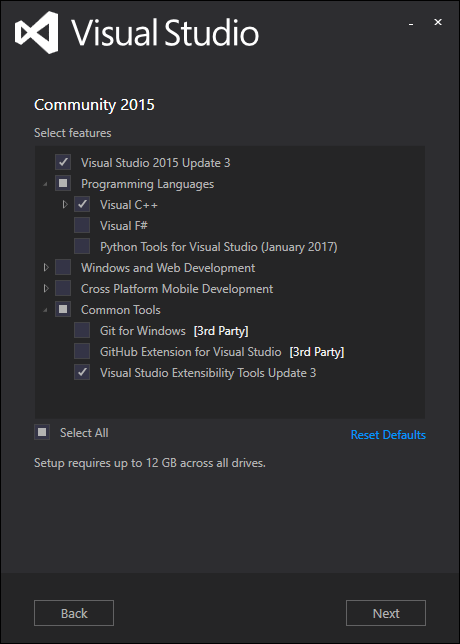
Task: Uncheck Visual Studio Extensibility Tools Update 3
Action: click(x=82, y=372)
